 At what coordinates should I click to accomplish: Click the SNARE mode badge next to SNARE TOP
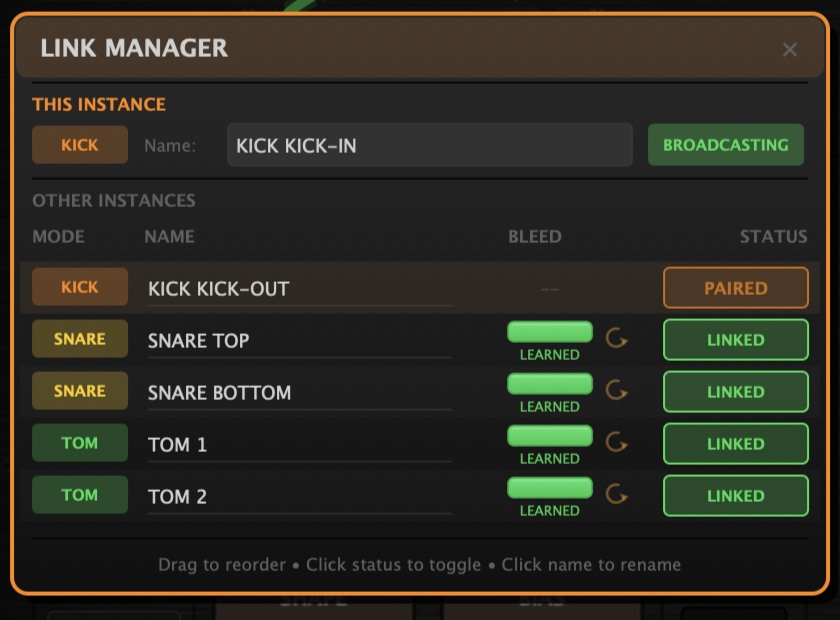click(79, 339)
